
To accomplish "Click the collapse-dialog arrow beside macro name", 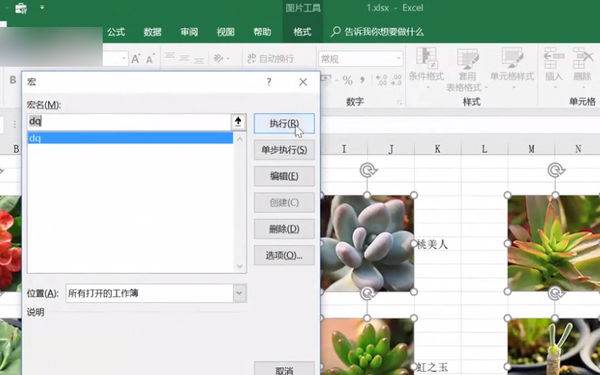I will pos(238,122).
